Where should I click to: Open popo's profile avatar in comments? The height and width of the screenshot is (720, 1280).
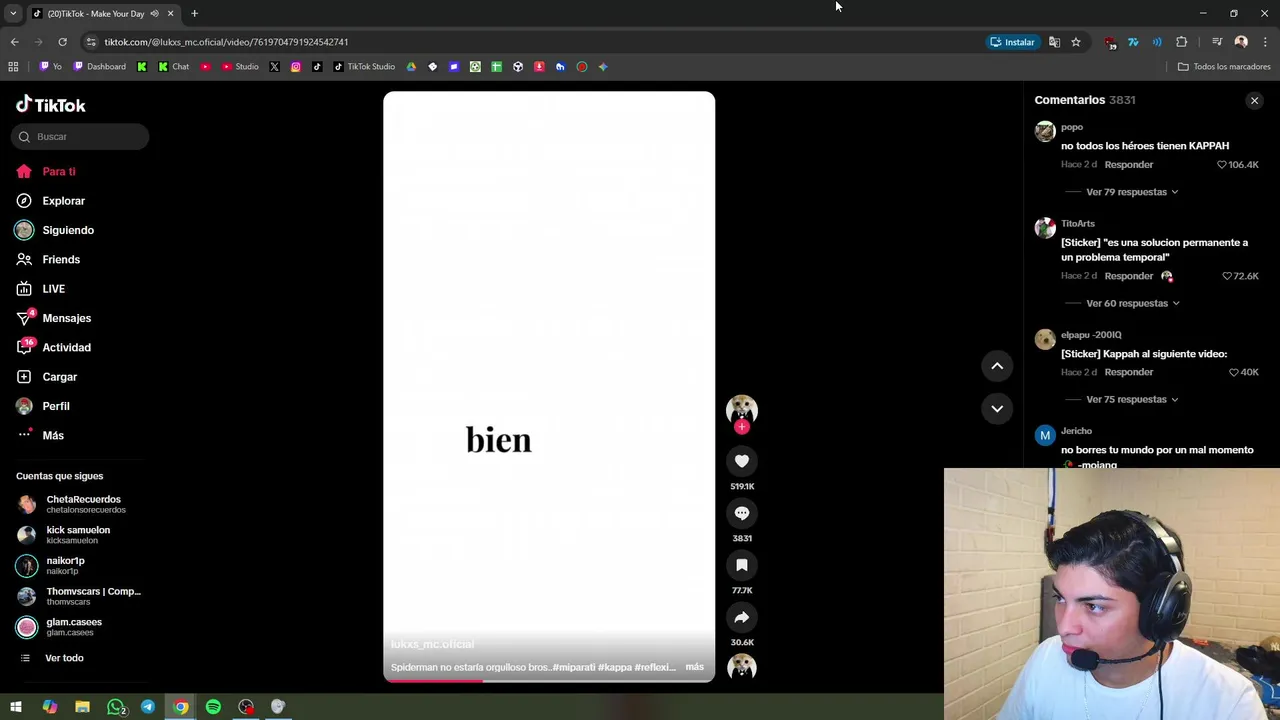(x=1045, y=132)
